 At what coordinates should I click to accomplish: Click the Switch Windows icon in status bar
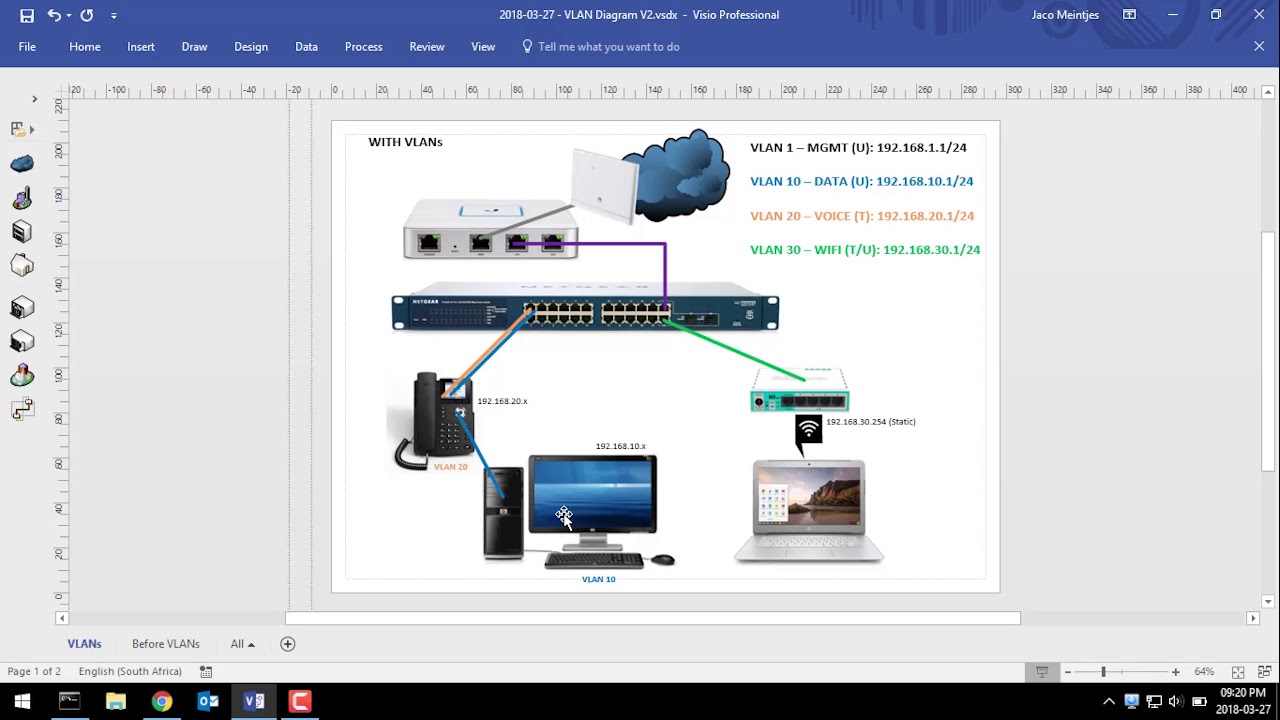(x=1263, y=672)
